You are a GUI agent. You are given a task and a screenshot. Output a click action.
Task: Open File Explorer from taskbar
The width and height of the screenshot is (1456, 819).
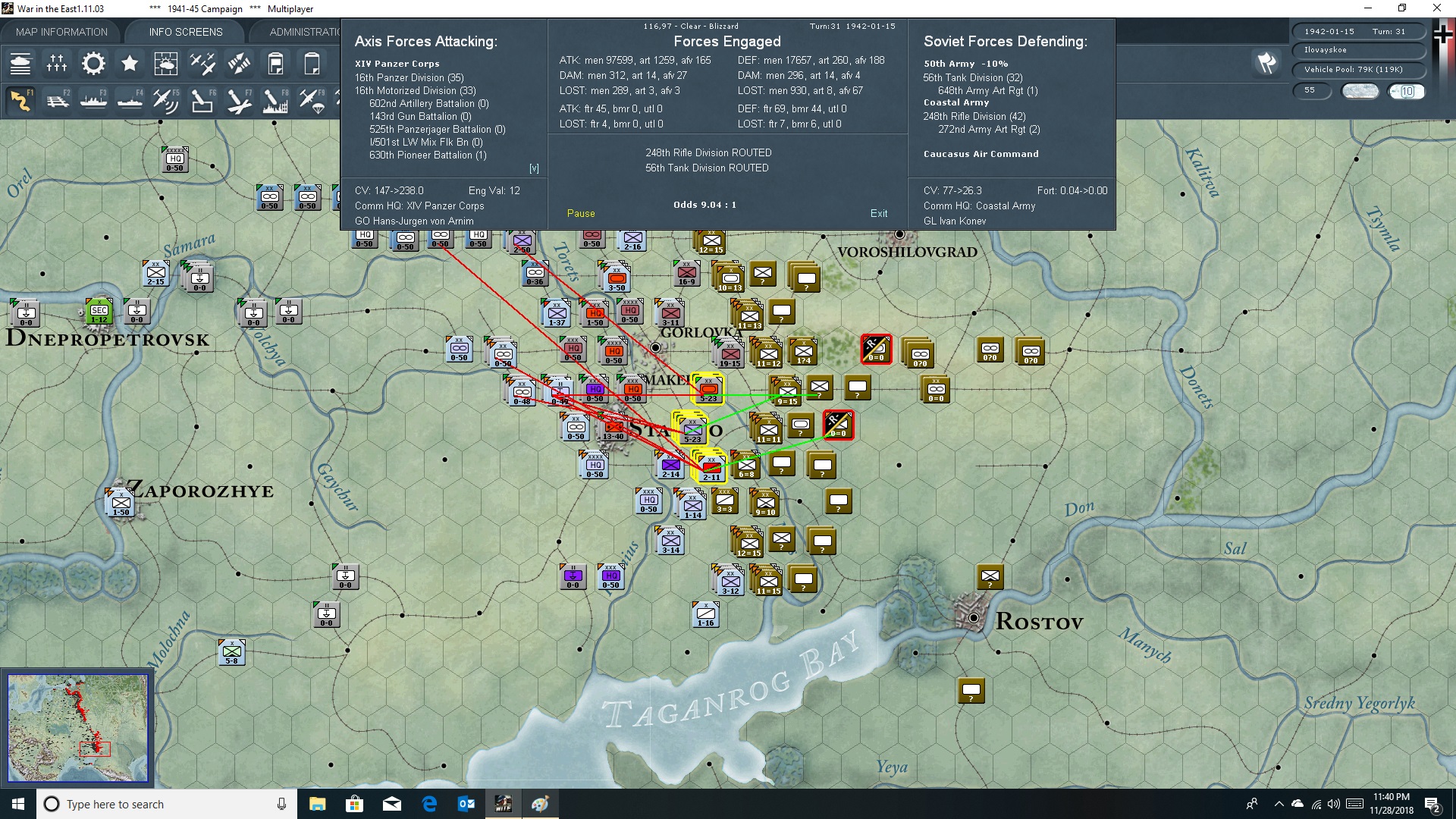point(317,804)
